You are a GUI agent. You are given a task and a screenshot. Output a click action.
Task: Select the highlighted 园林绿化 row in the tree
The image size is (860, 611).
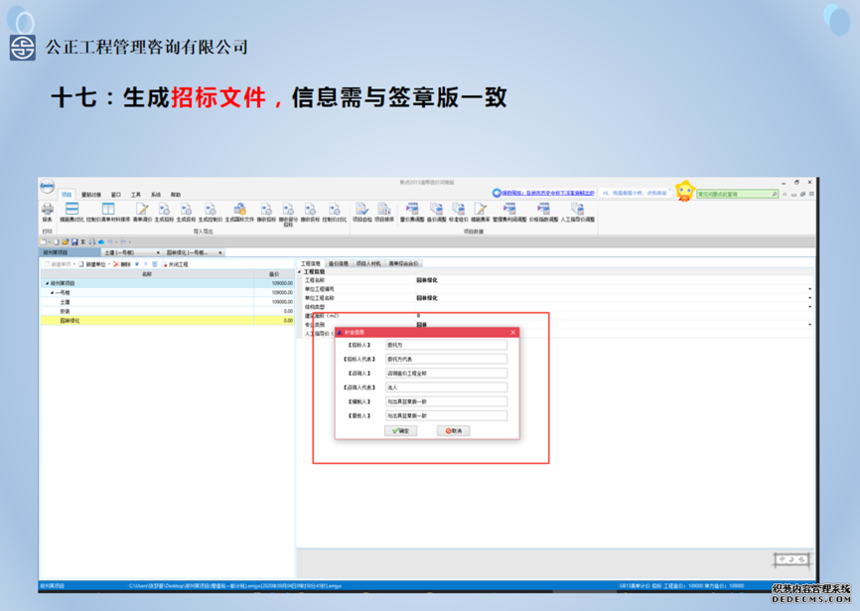click(x=168, y=320)
